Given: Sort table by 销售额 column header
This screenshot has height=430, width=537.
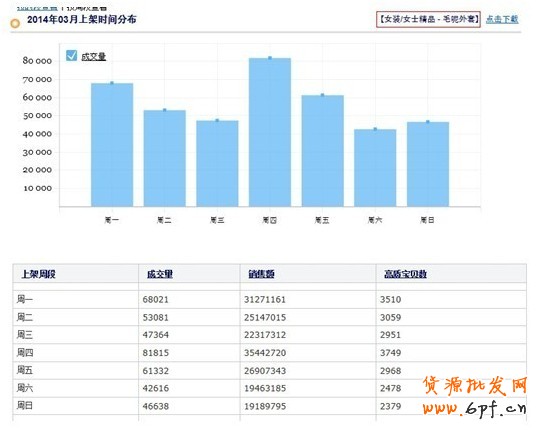Looking at the screenshot, I should (x=261, y=274).
